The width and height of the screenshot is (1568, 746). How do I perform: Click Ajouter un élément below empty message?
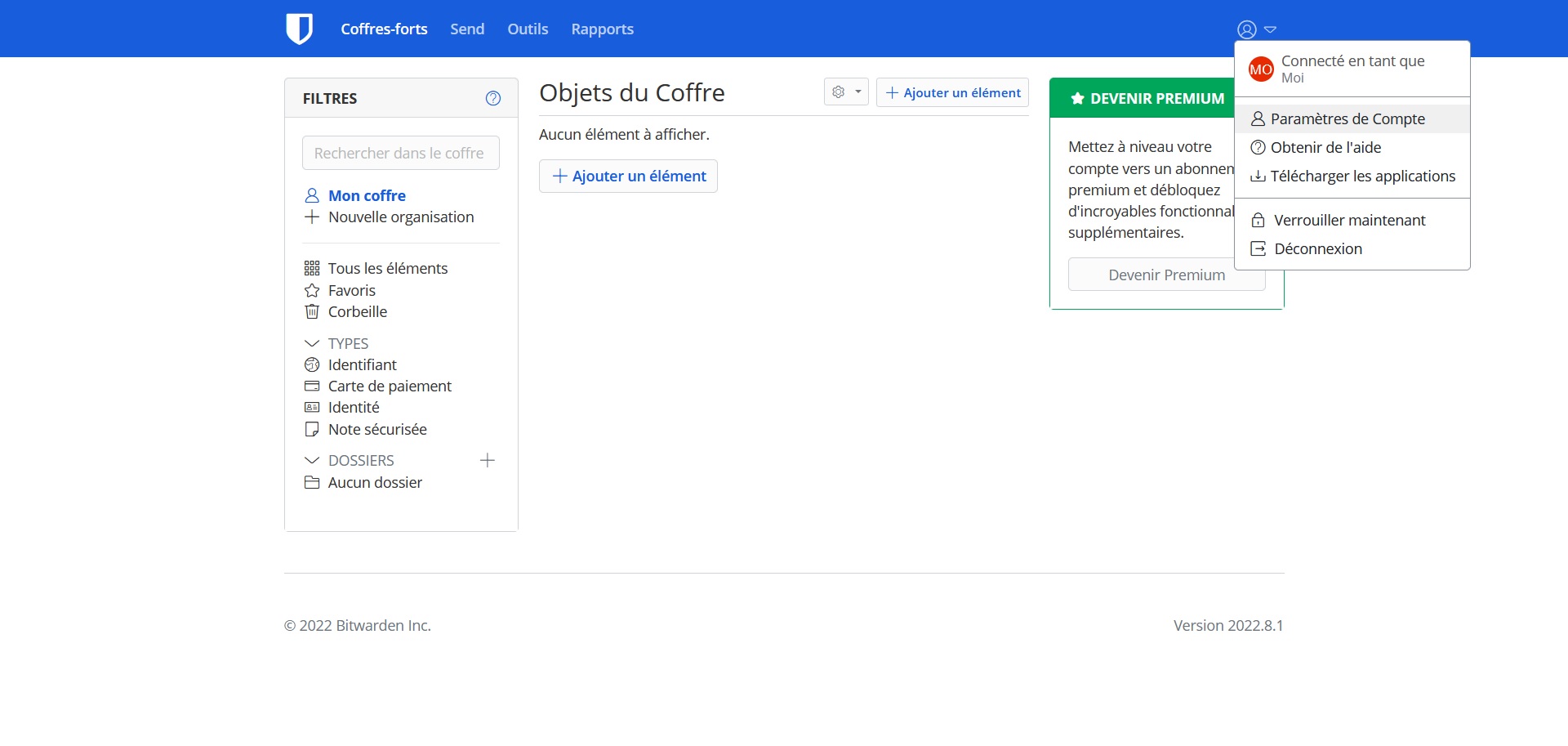[x=628, y=176]
